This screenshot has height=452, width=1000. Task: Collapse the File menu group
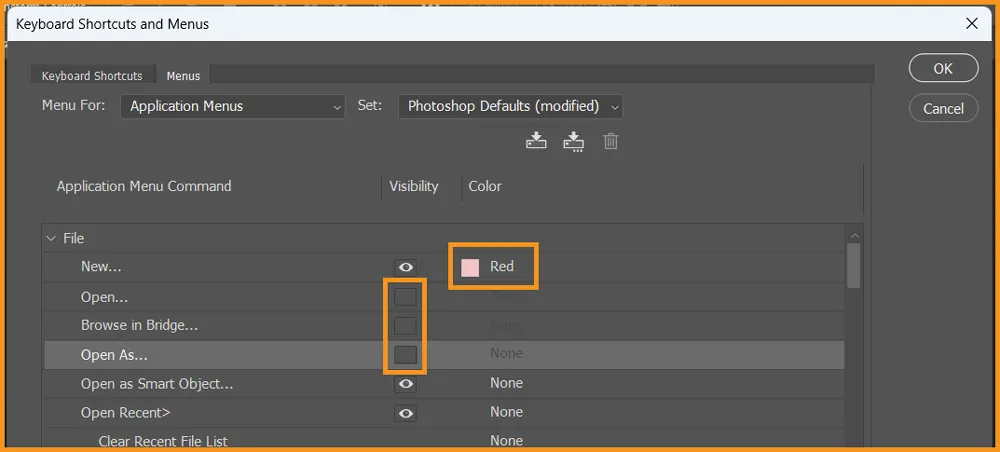tap(51, 239)
